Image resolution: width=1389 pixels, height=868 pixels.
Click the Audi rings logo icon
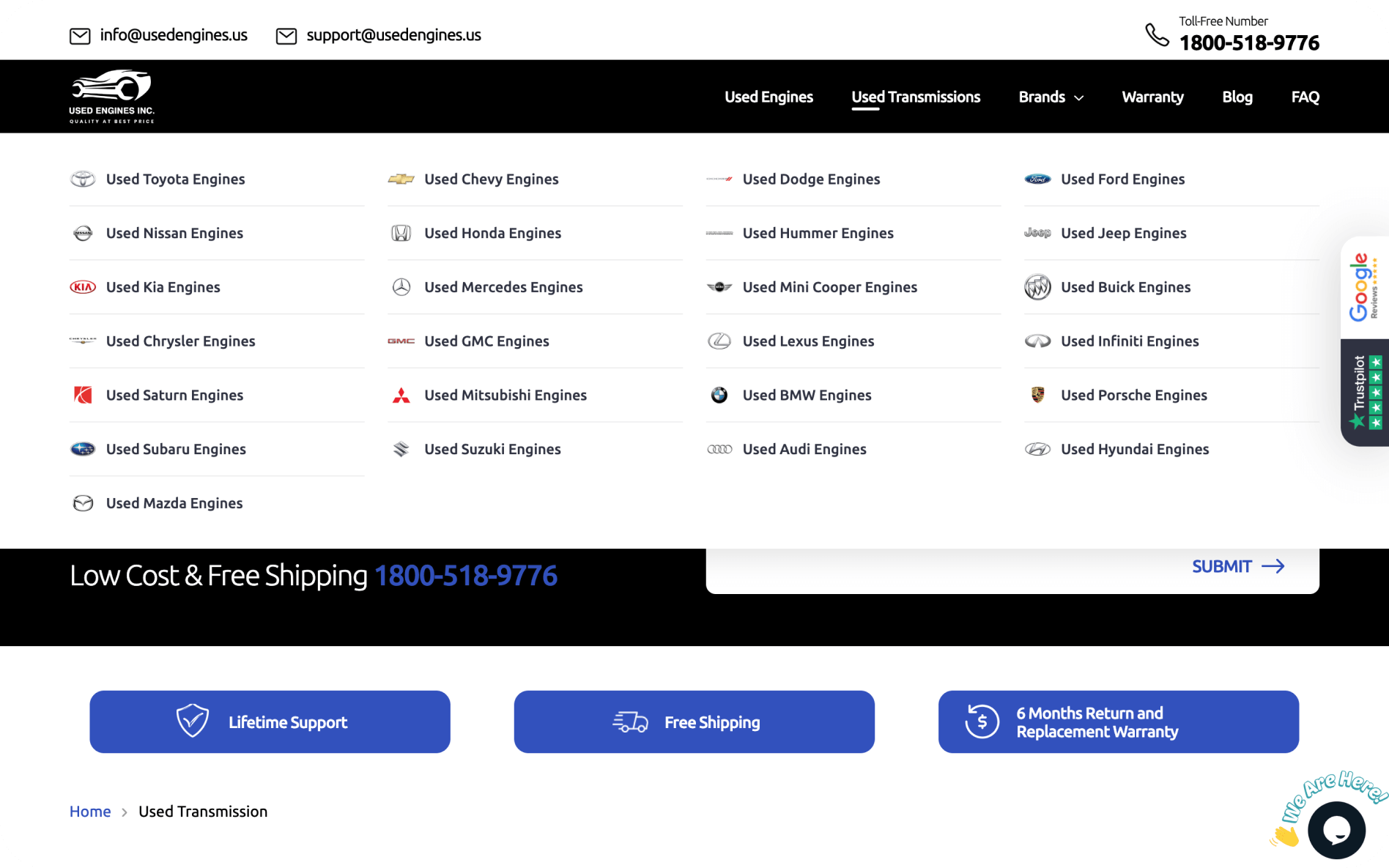(x=719, y=449)
